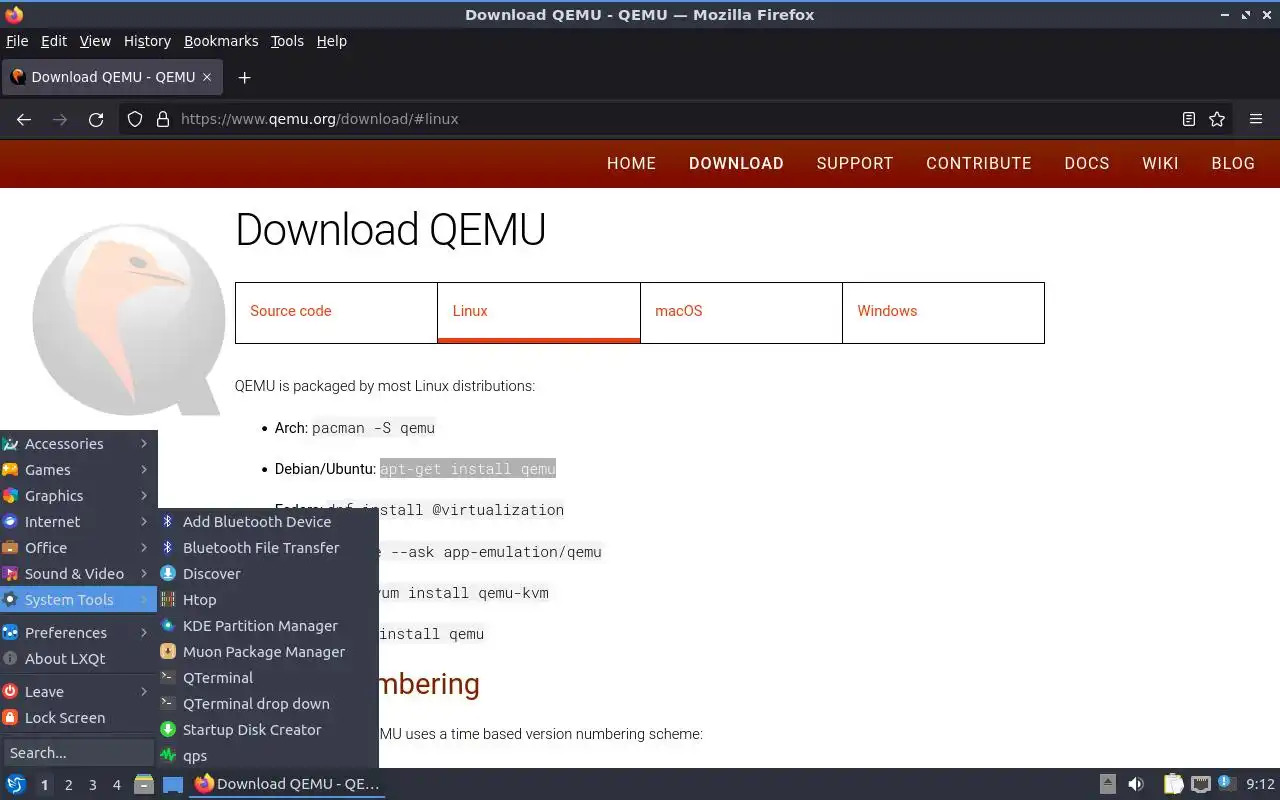
Task: Click the Firefox back arrow
Action: tap(24, 119)
